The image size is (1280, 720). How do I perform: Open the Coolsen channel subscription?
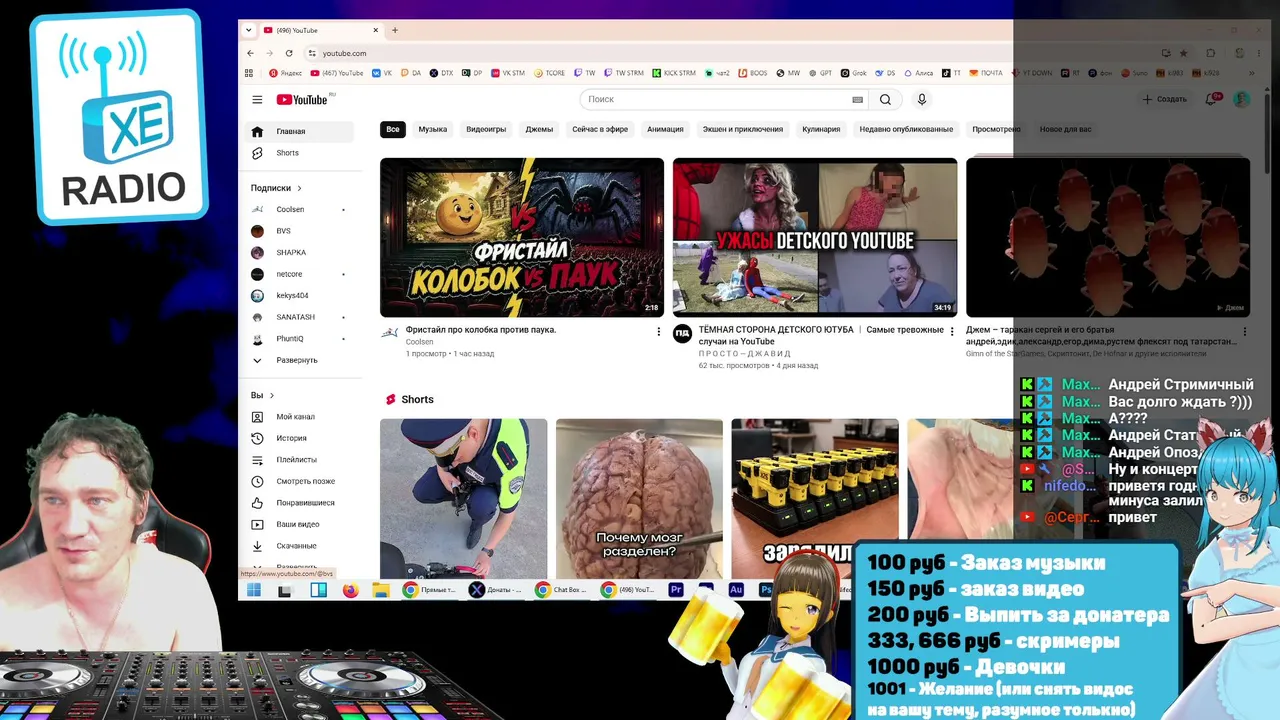point(299,210)
